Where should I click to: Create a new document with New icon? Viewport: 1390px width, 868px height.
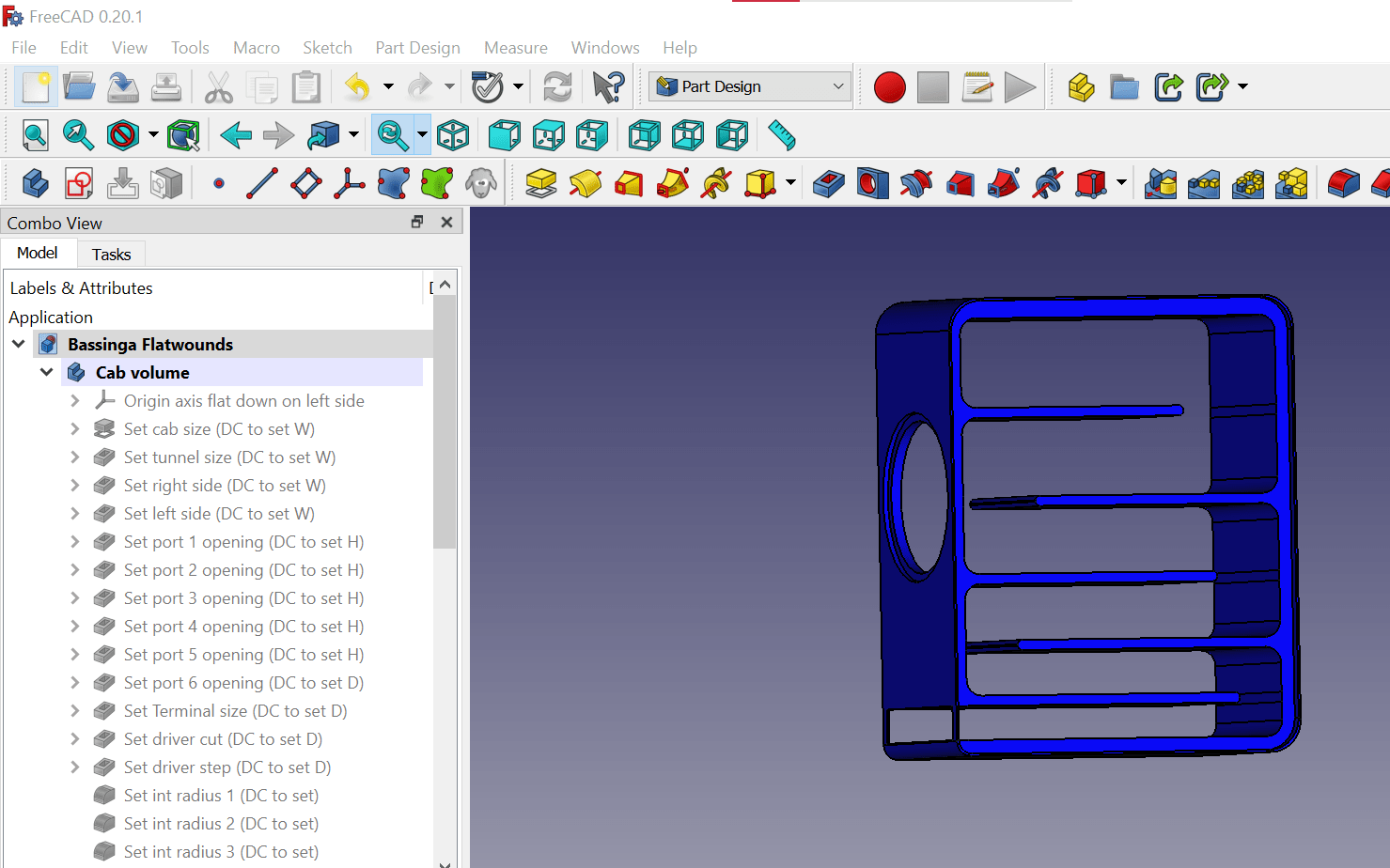(35, 87)
